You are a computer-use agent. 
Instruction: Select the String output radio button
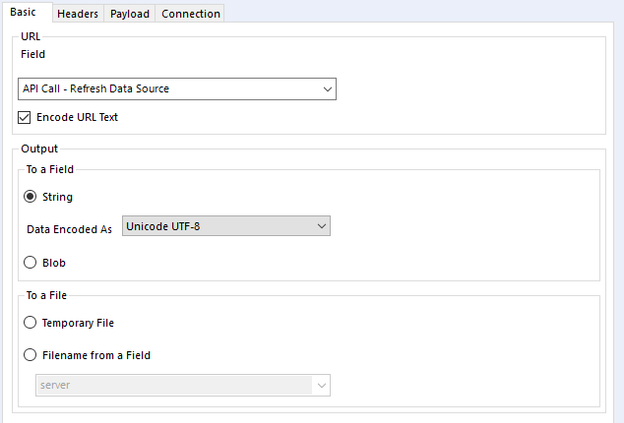(x=30, y=197)
